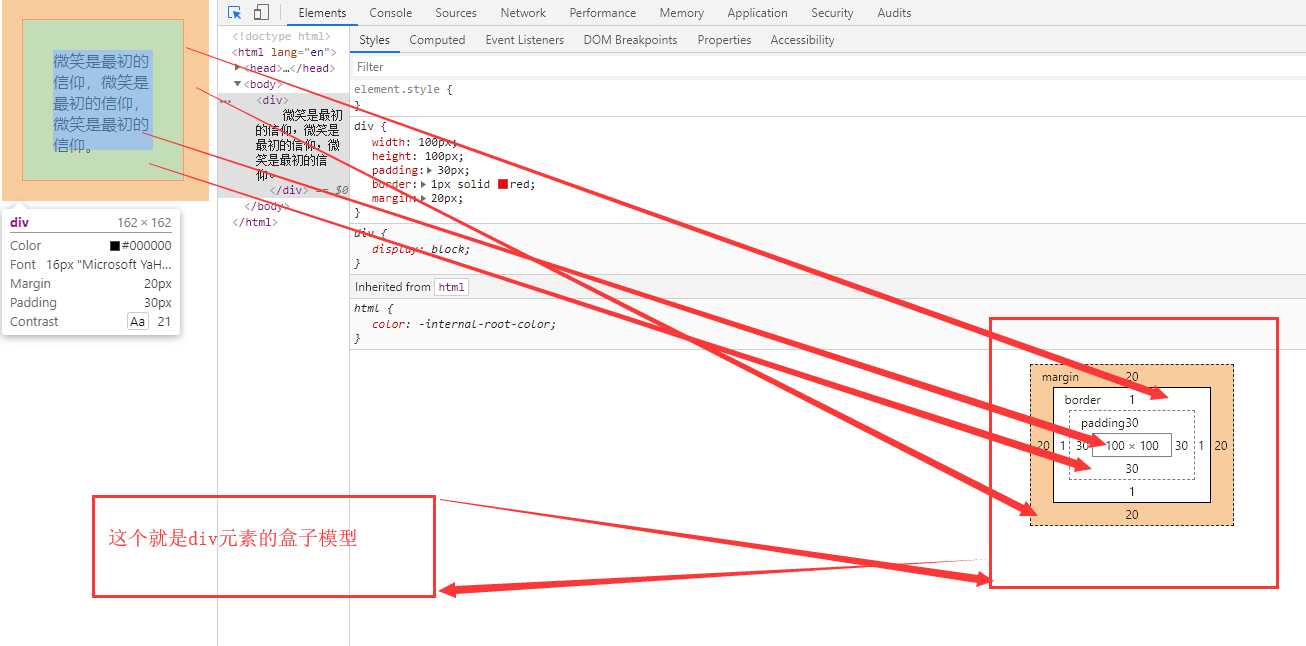Open the DOM Breakpoints sub-tab
The image size is (1306, 646).
click(x=630, y=40)
